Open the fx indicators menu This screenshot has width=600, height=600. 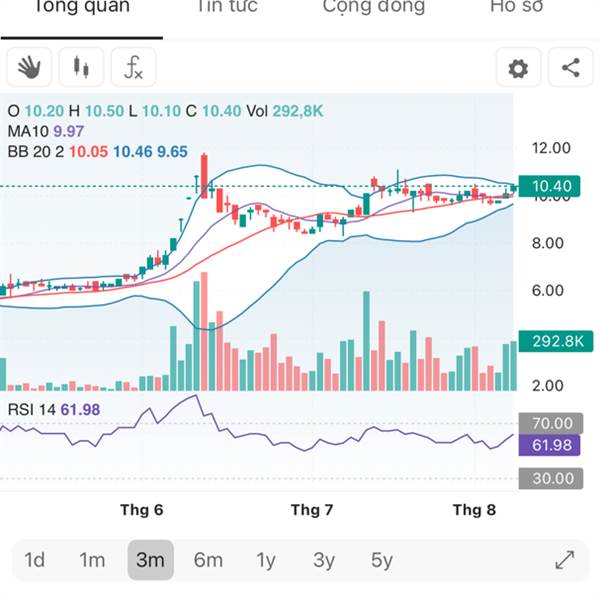pos(134,67)
